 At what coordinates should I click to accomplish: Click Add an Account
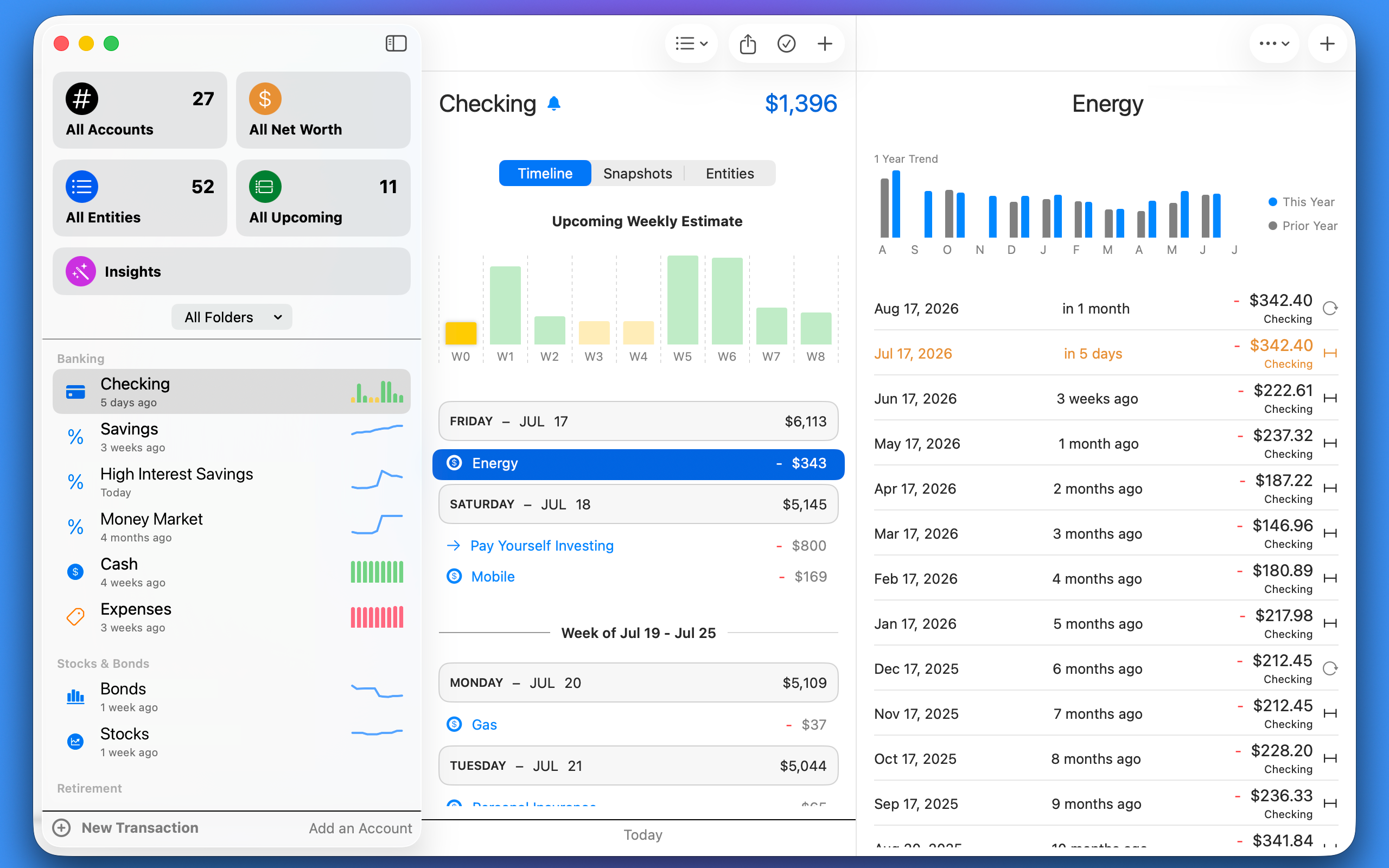point(360,828)
